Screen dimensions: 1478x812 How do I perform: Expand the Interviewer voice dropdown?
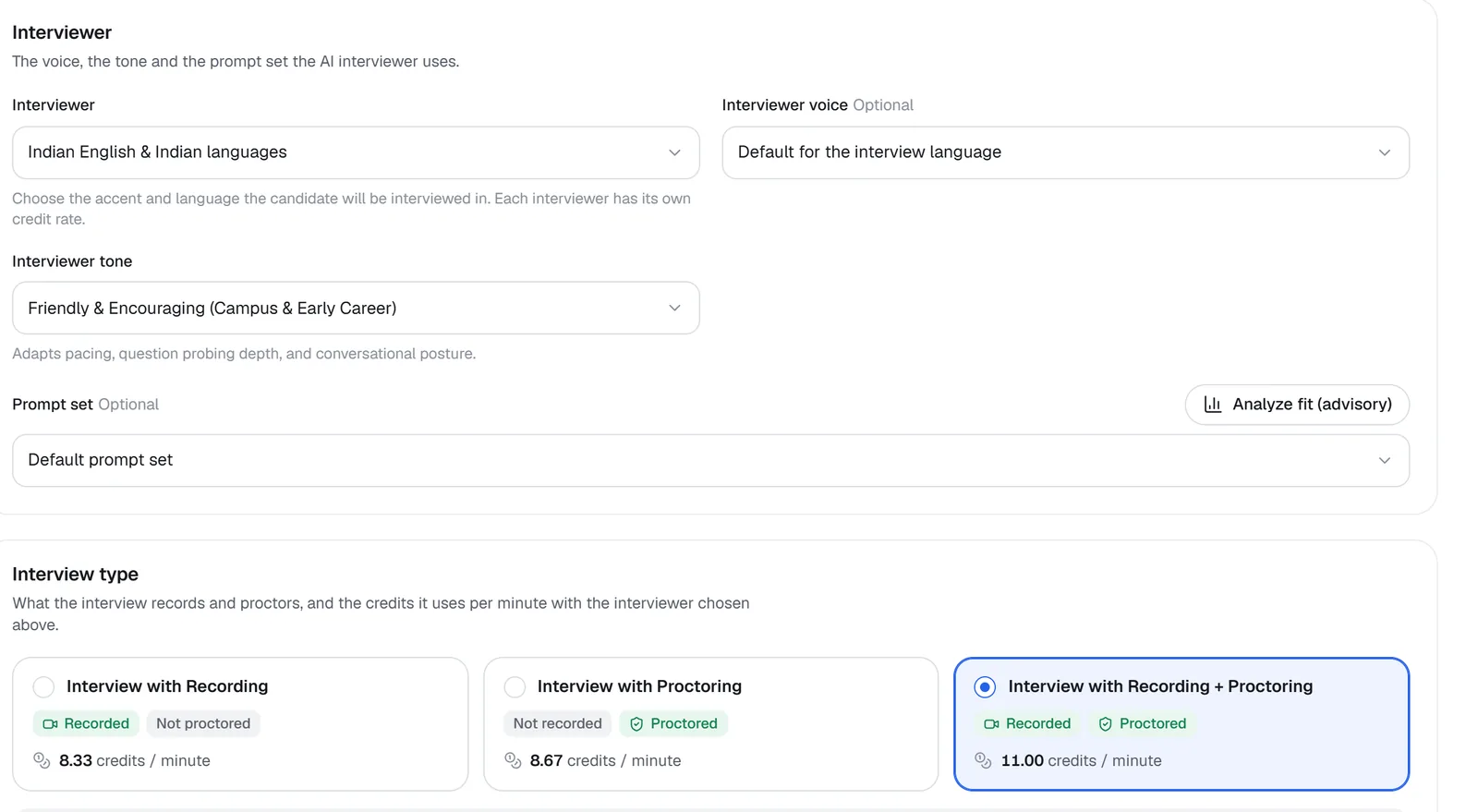pos(1065,152)
